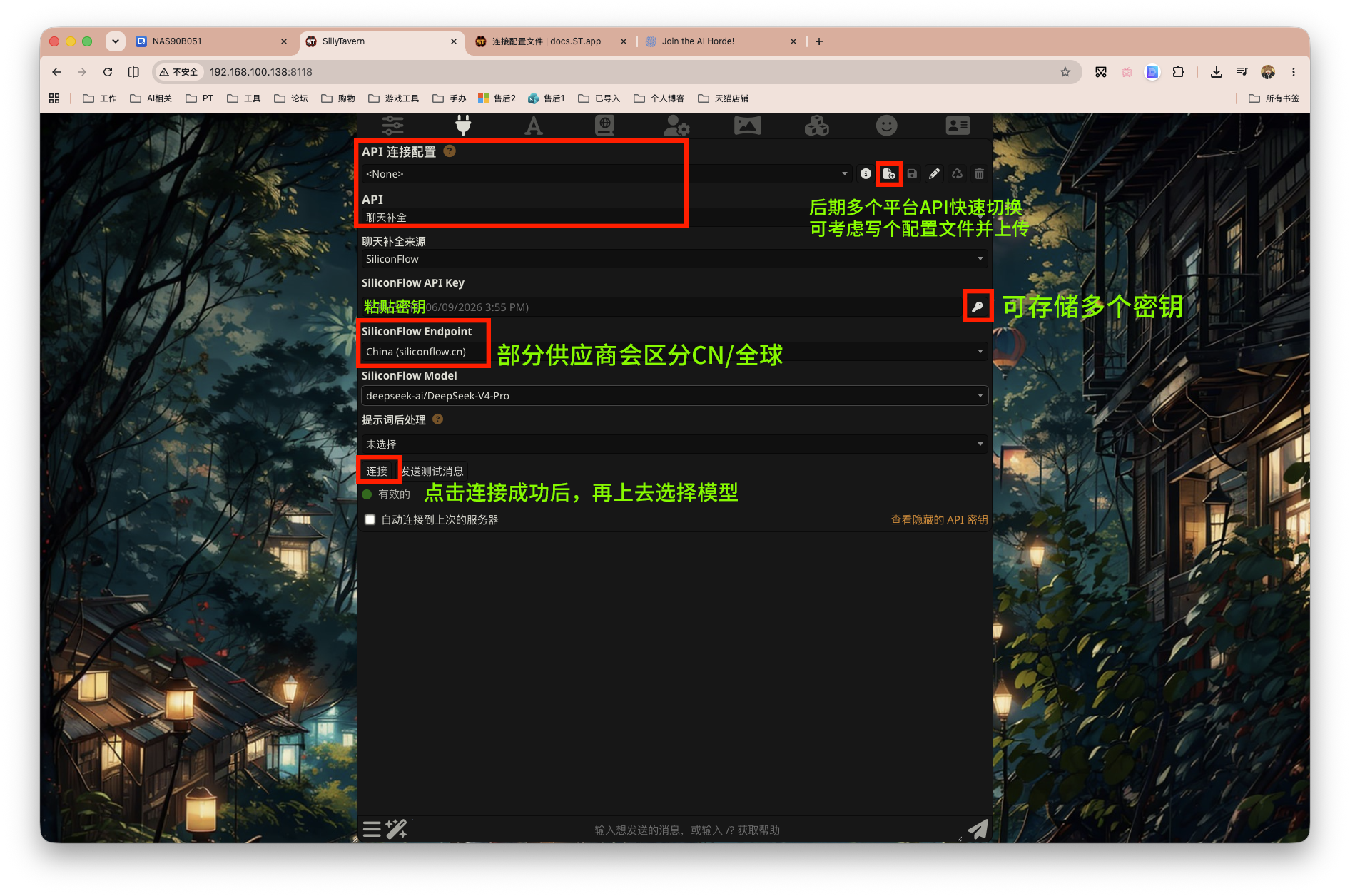This screenshot has height=896, width=1350.
Task: Open the options hamburger menu at the bottom
Action: tap(372, 829)
